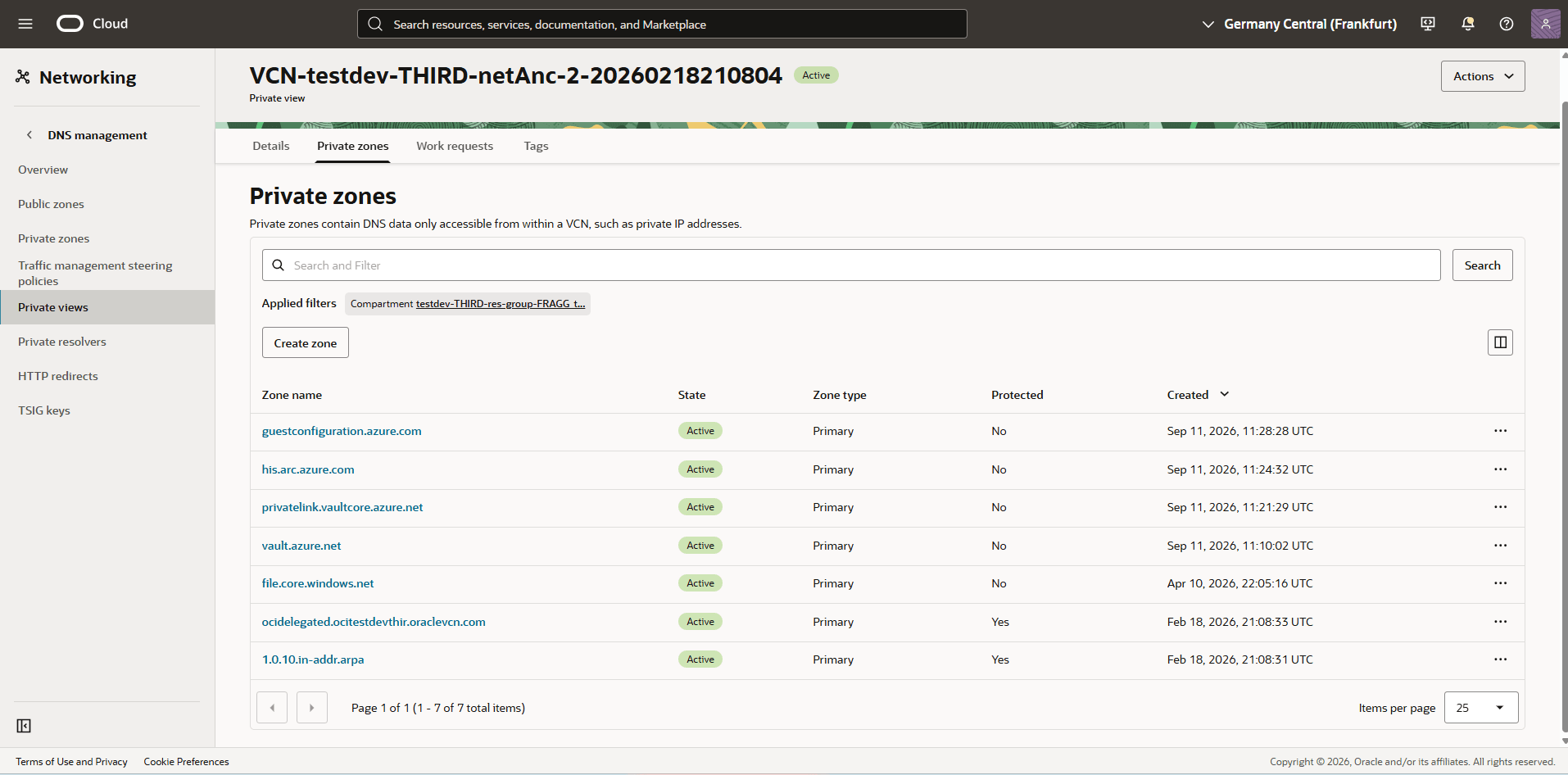Open Terms of Use and Privacy
The image size is (1568, 775).
(72, 762)
